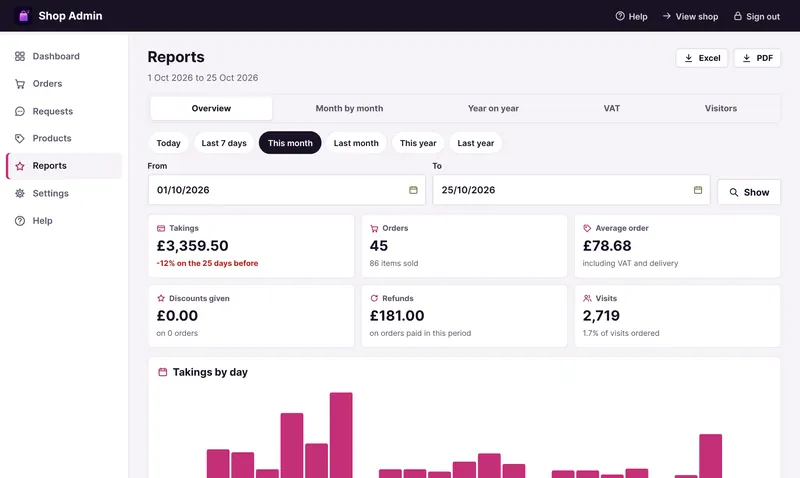Click the Settings gear icon in sidebar
Screen dimensions: 800x478
click(20, 193)
